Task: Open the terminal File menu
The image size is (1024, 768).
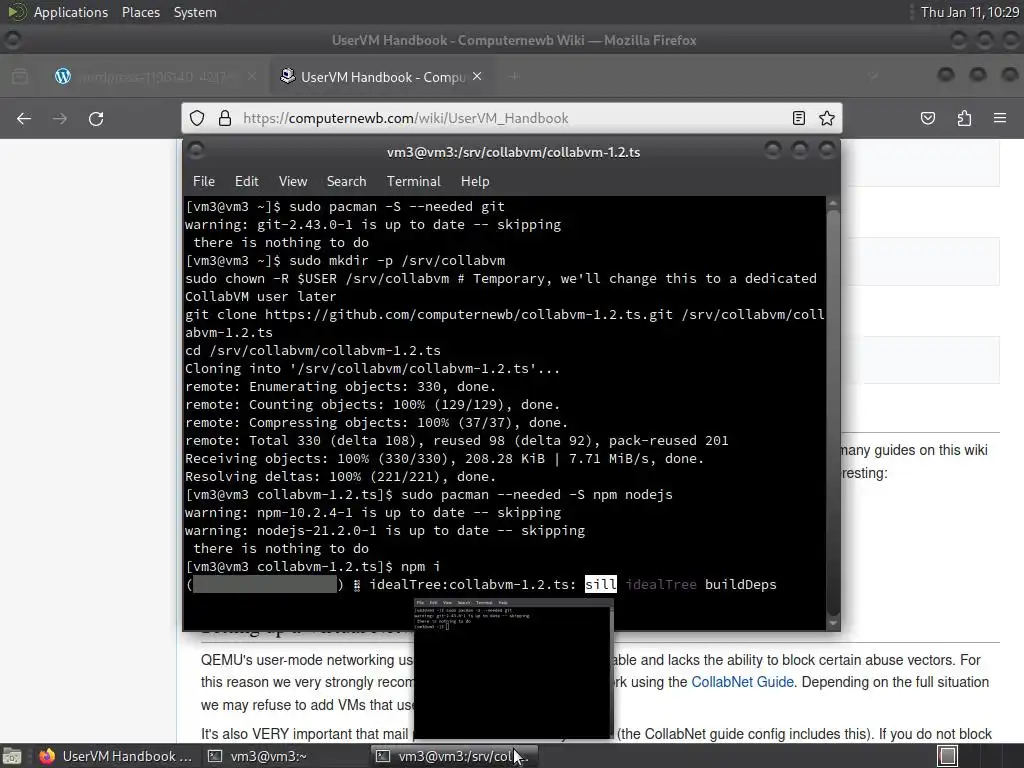Action: pos(204,181)
